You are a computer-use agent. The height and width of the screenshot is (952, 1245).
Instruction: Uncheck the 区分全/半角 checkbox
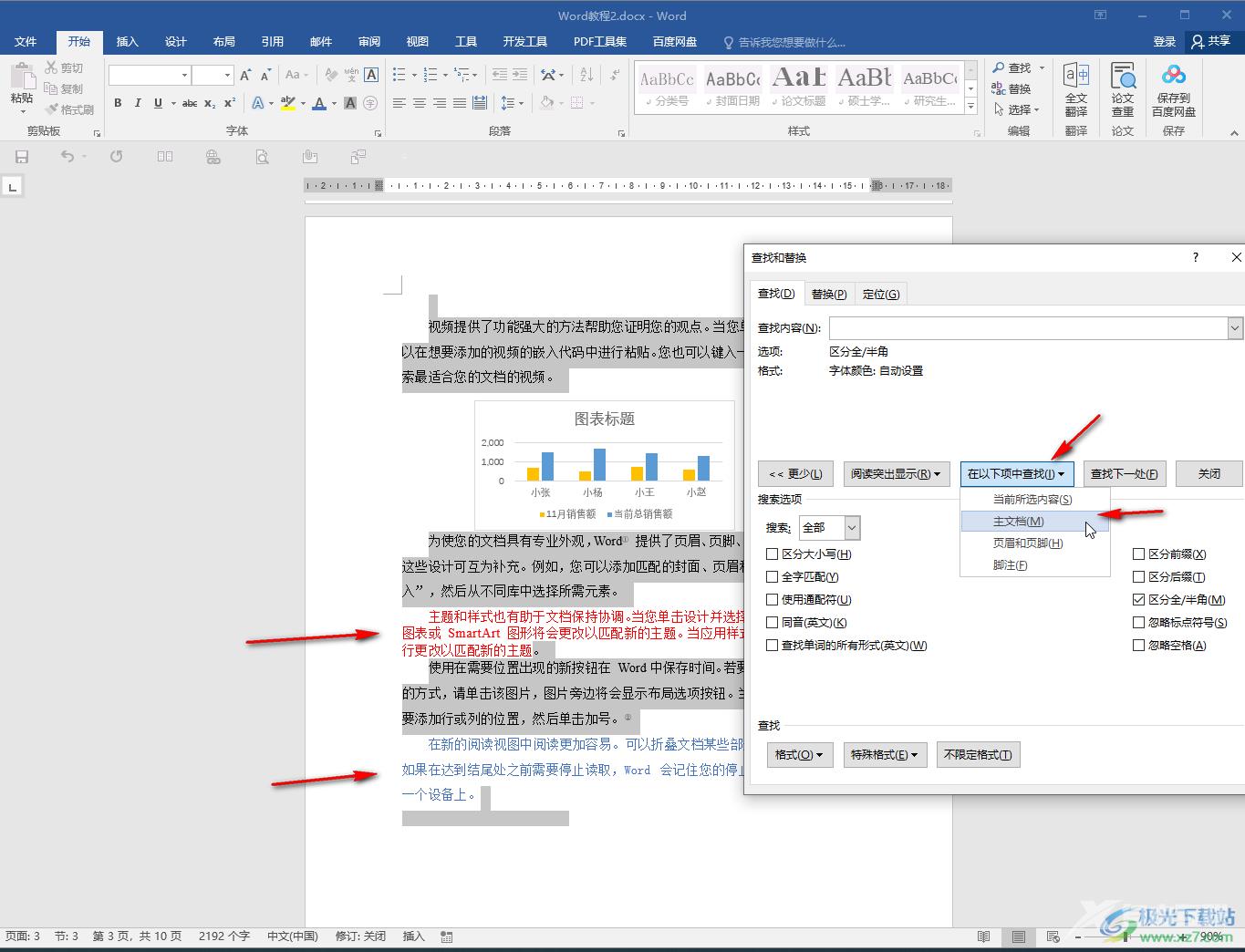coord(1138,599)
